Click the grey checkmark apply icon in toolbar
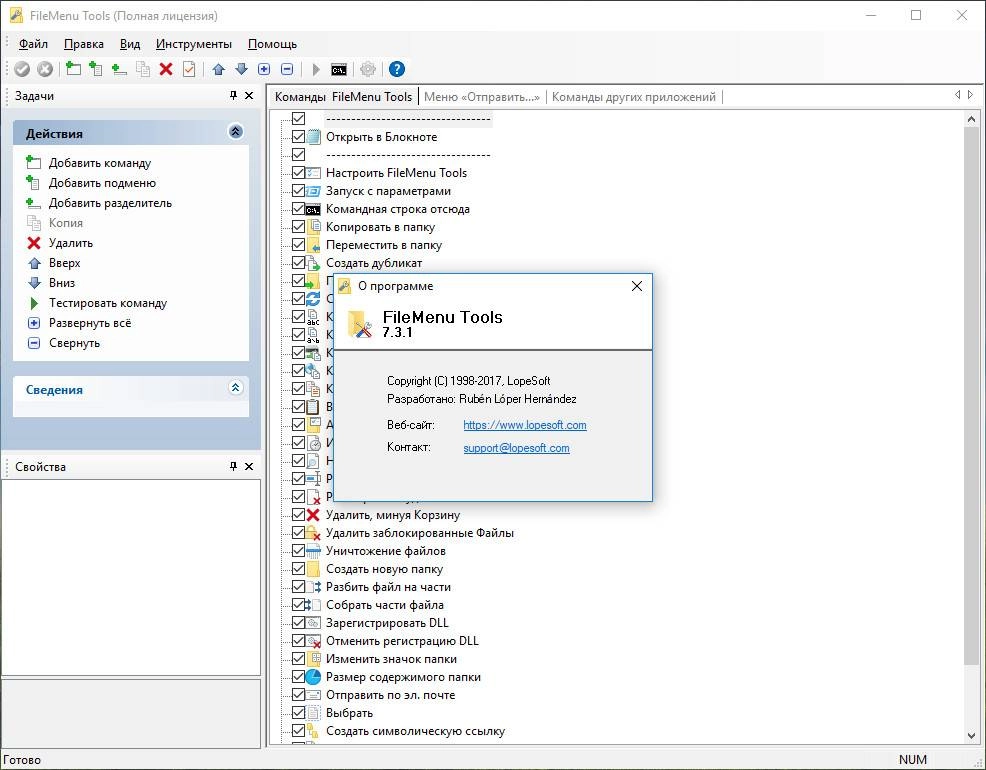Image resolution: width=986 pixels, height=770 pixels. pos(22,69)
